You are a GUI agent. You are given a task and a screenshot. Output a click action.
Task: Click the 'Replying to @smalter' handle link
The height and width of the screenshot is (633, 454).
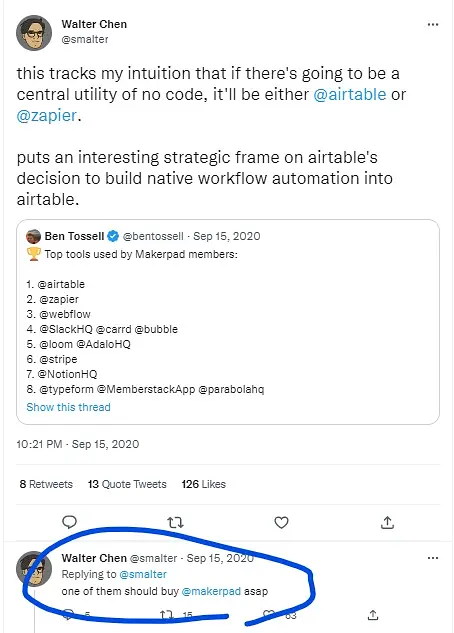point(143,574)
